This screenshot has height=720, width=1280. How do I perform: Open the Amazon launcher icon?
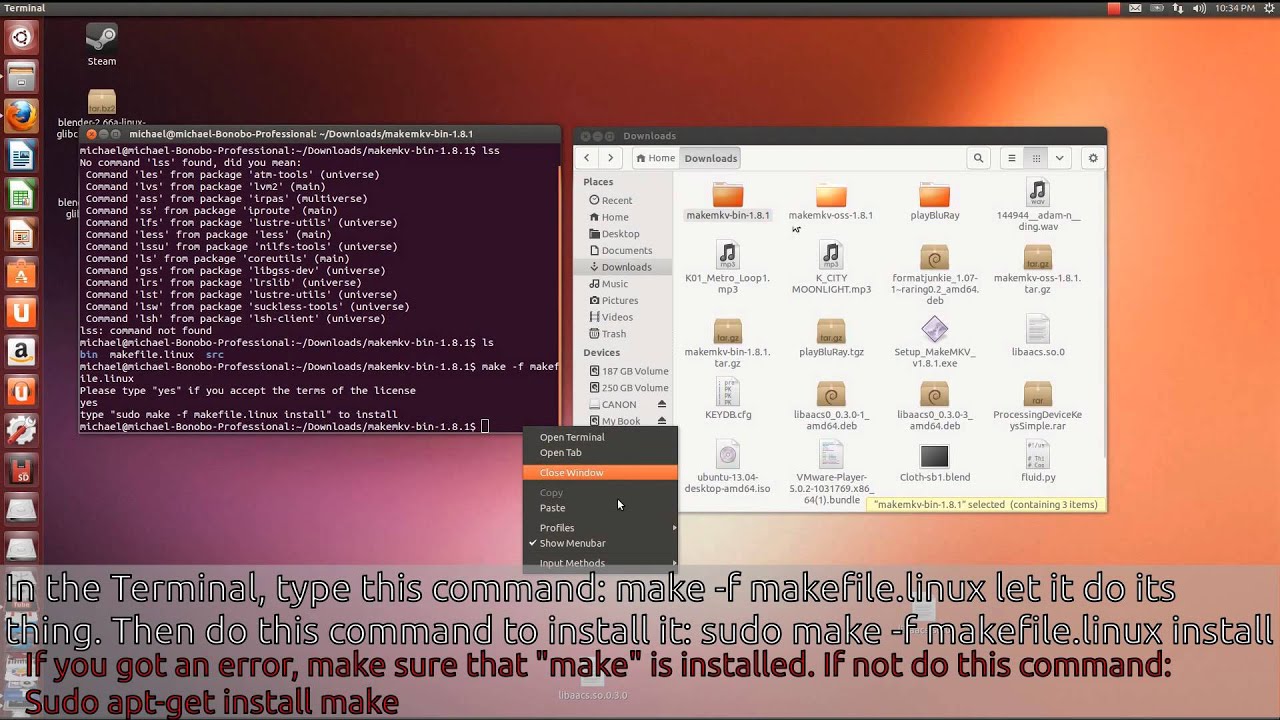pyautogui.click(x=21, y=351)
